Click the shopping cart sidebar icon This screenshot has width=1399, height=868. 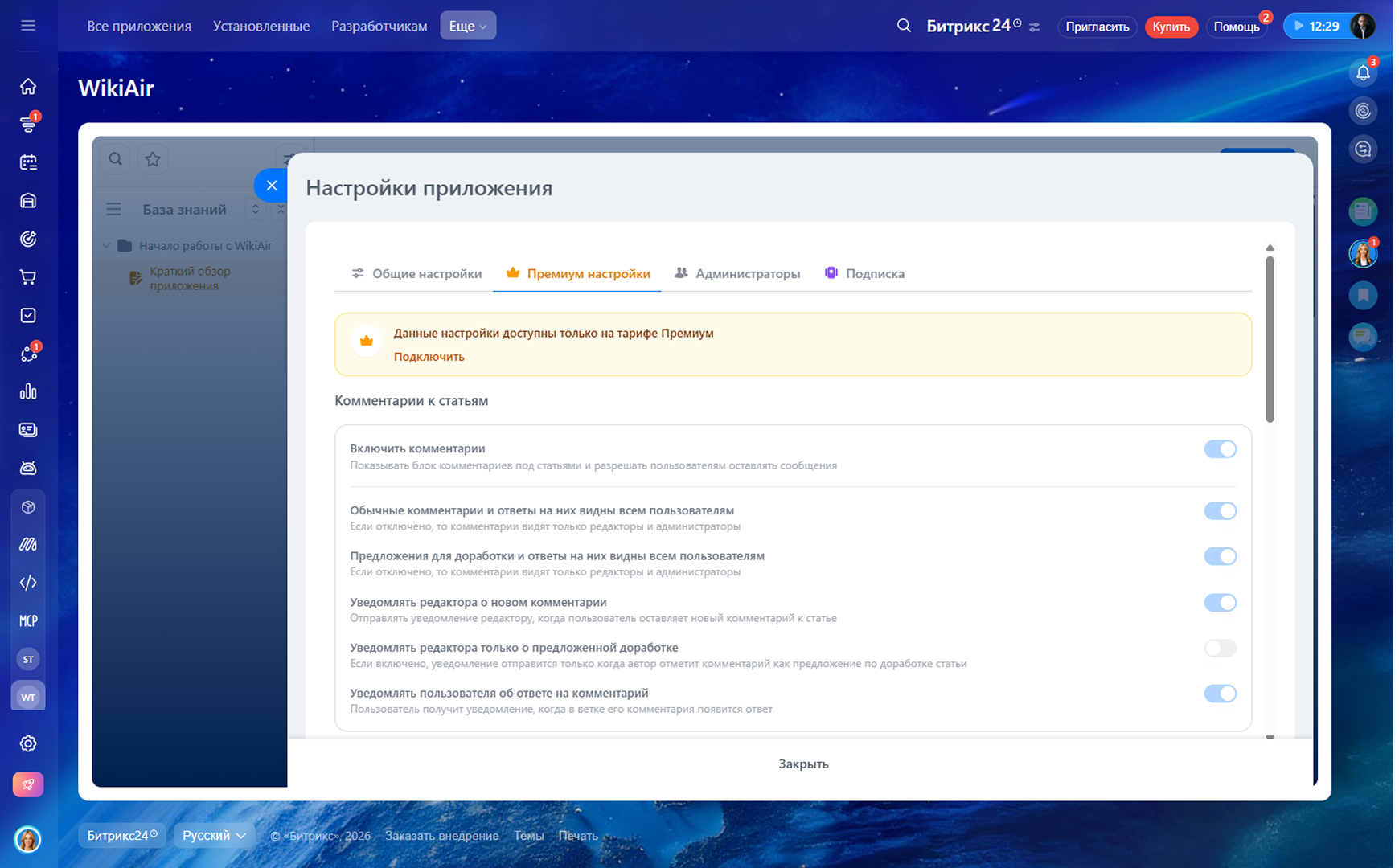click(28, 277)
